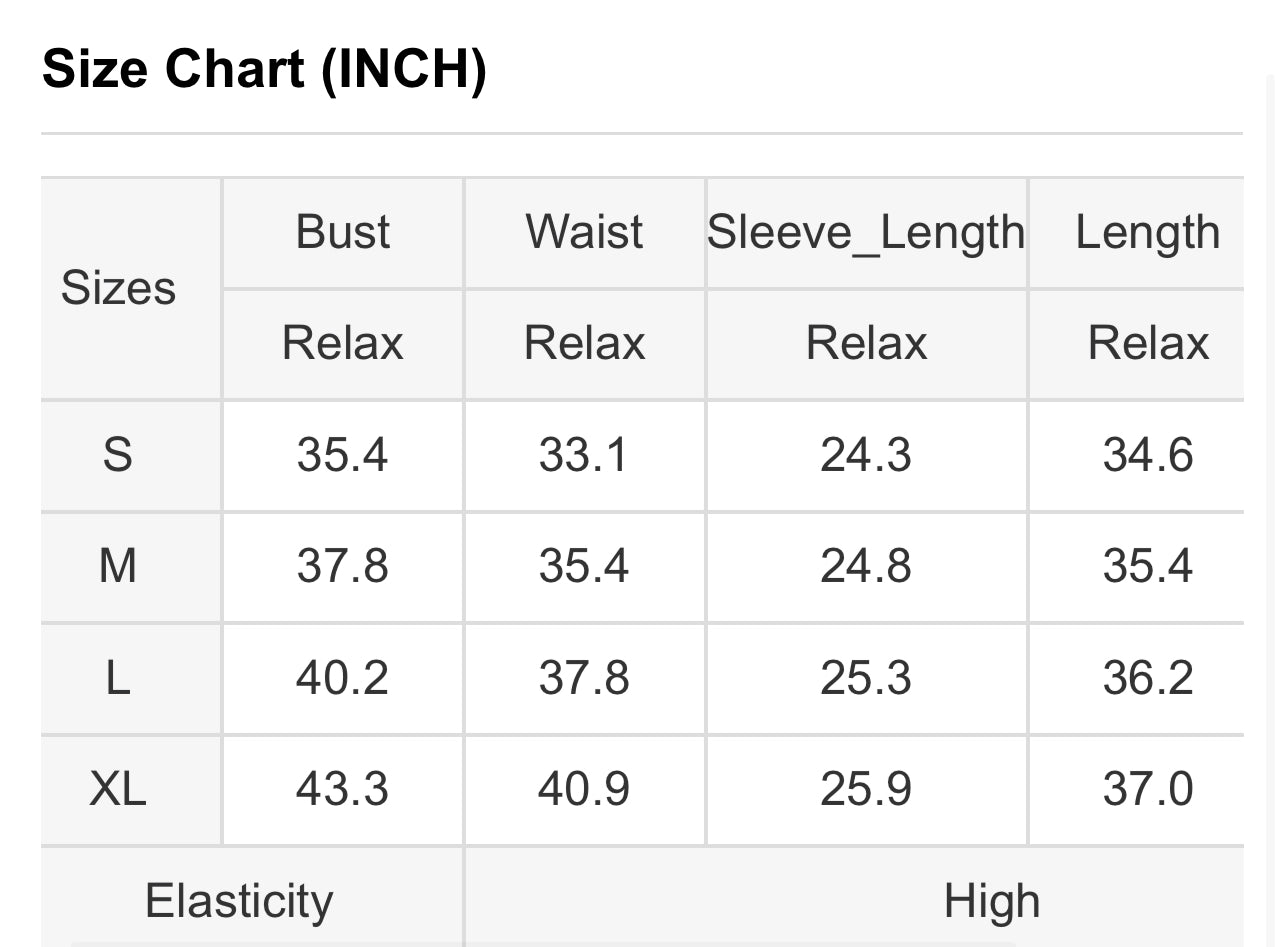Select the L size row label

118,678
